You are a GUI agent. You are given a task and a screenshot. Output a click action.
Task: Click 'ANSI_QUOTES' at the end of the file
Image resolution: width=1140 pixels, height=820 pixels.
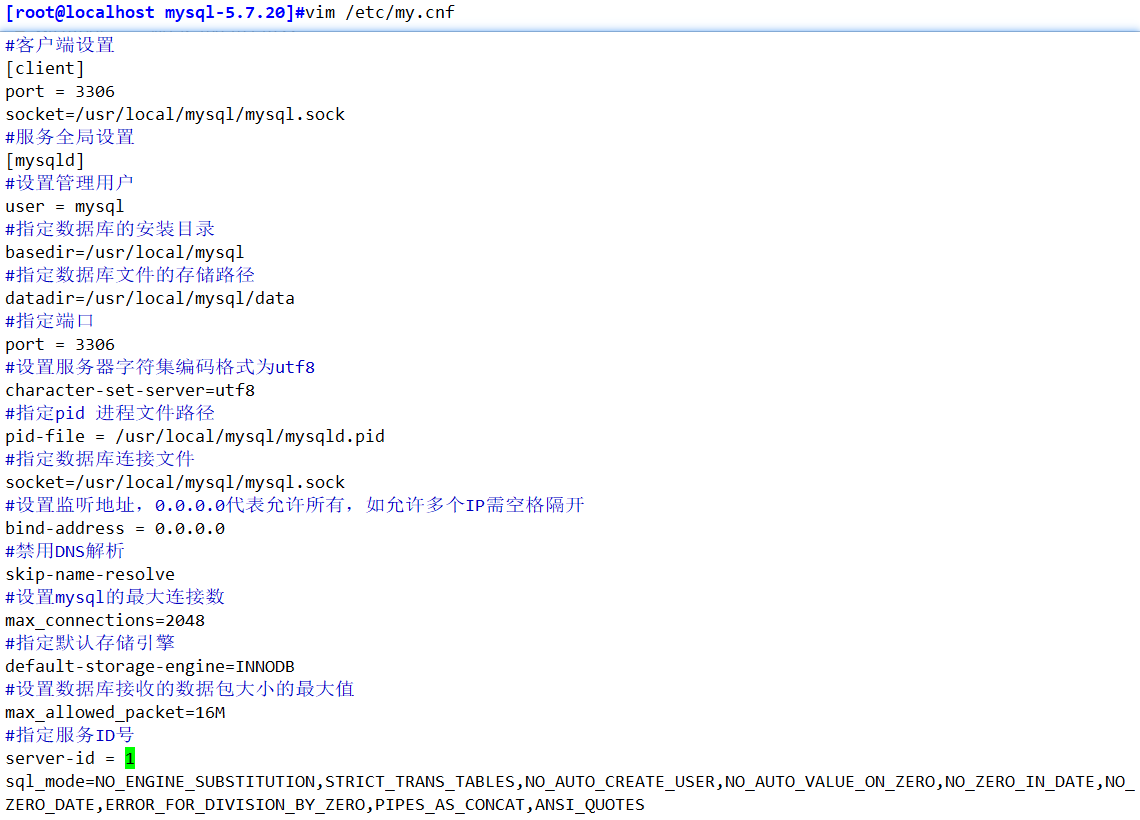590,805
